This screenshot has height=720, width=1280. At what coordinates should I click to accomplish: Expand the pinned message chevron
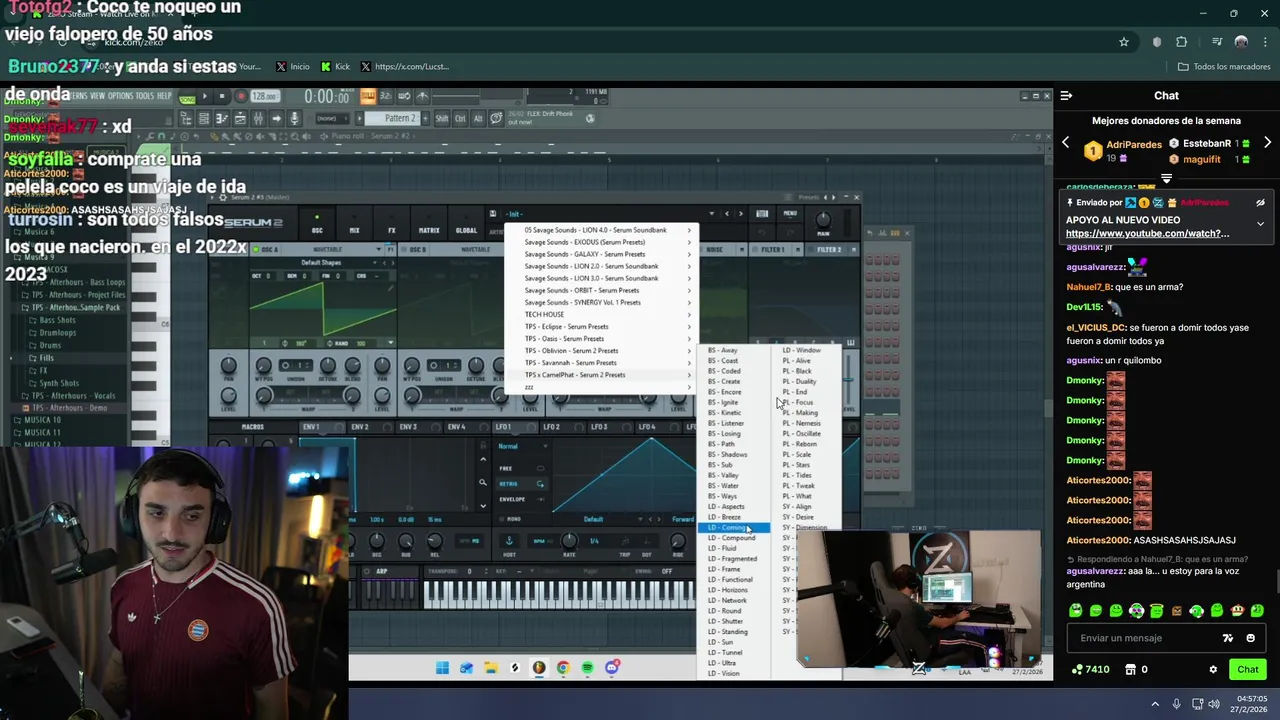tap(1260, 224)
